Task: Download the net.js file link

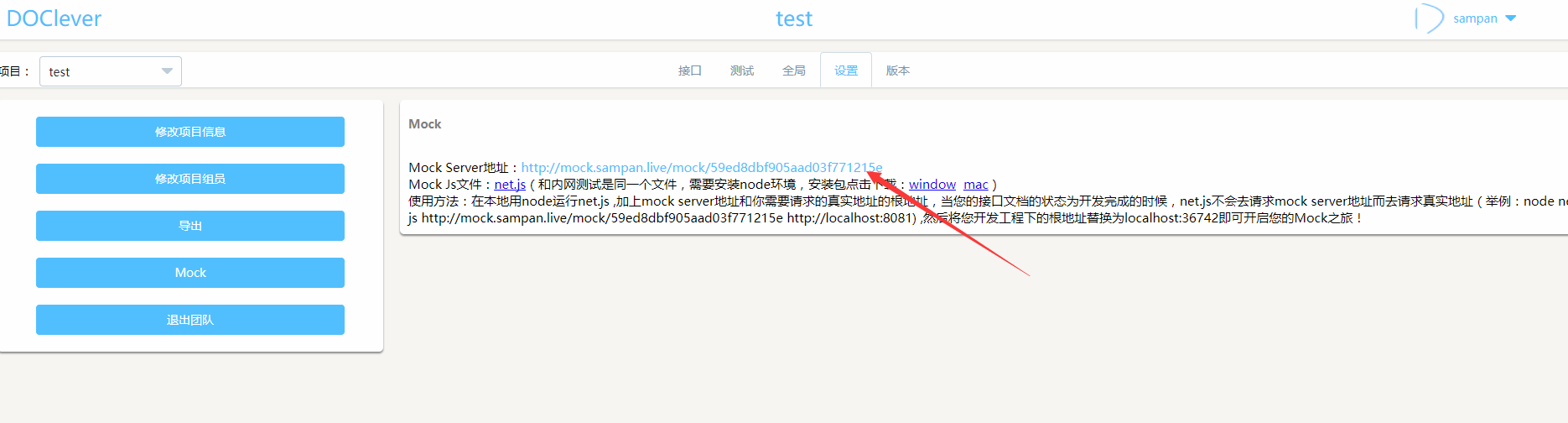Action: click(510, 184)
